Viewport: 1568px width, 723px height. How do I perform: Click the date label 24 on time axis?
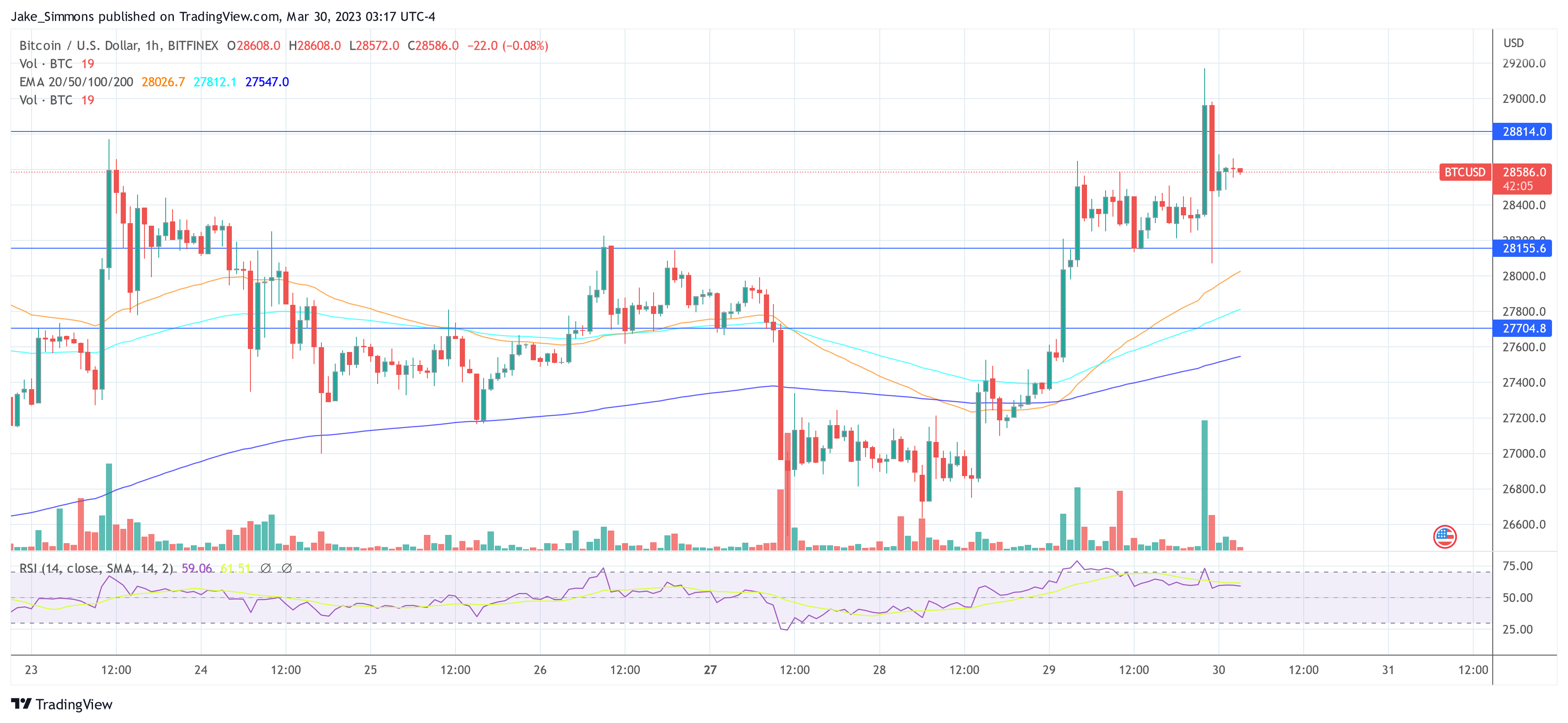pyautogui.click(x=201, y=670)
